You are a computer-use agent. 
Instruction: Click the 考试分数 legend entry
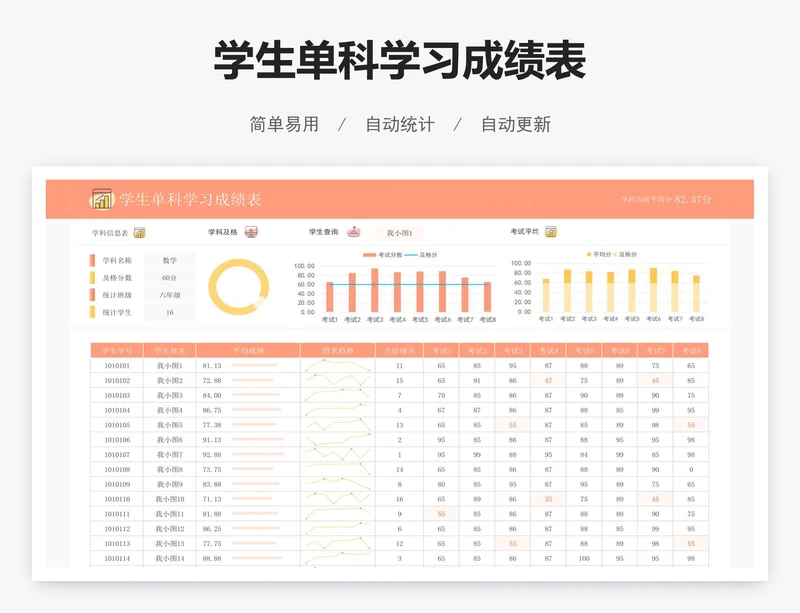pos(383,255)
